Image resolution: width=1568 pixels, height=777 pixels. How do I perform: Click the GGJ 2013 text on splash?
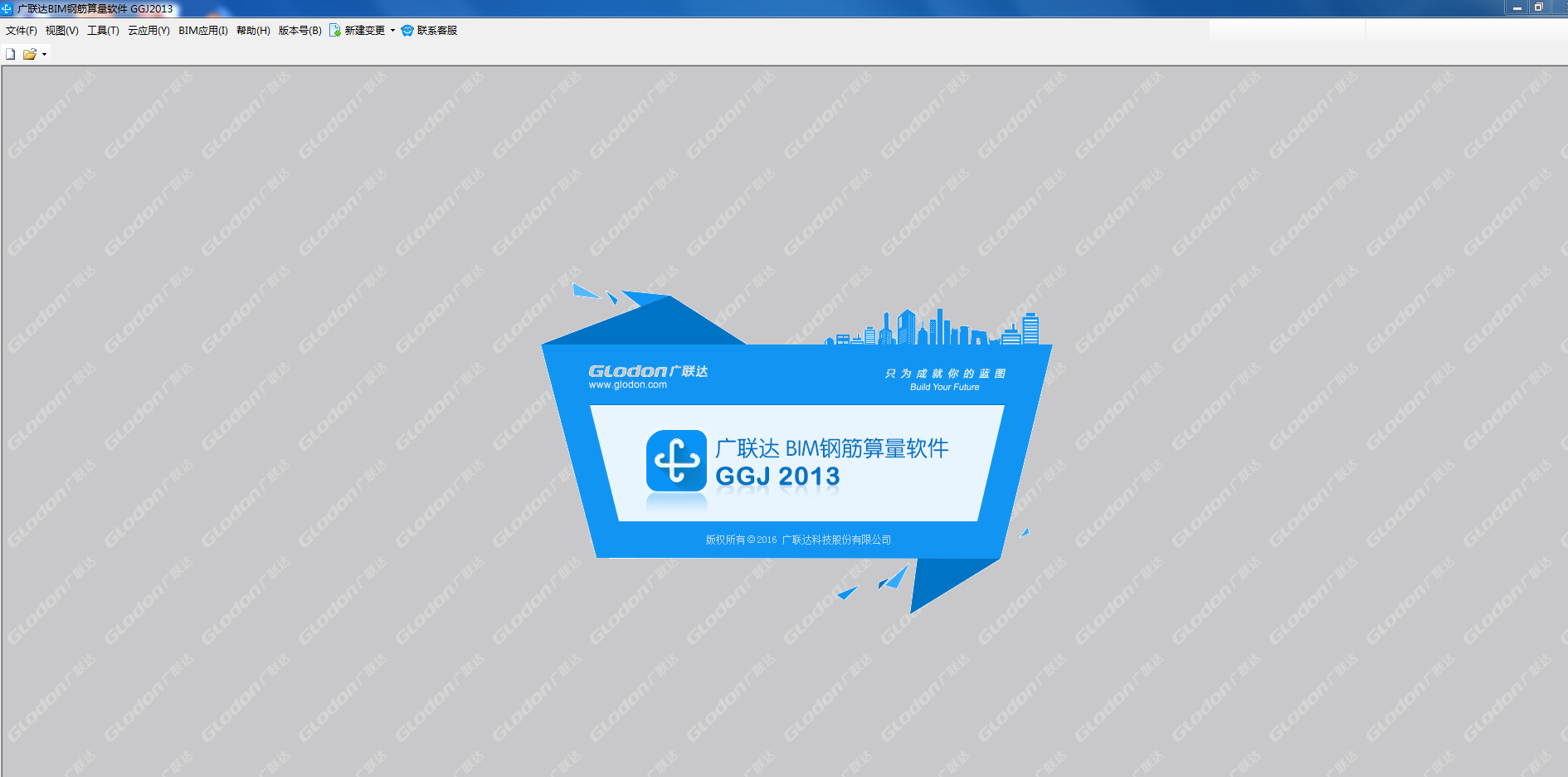click(777, 476)
